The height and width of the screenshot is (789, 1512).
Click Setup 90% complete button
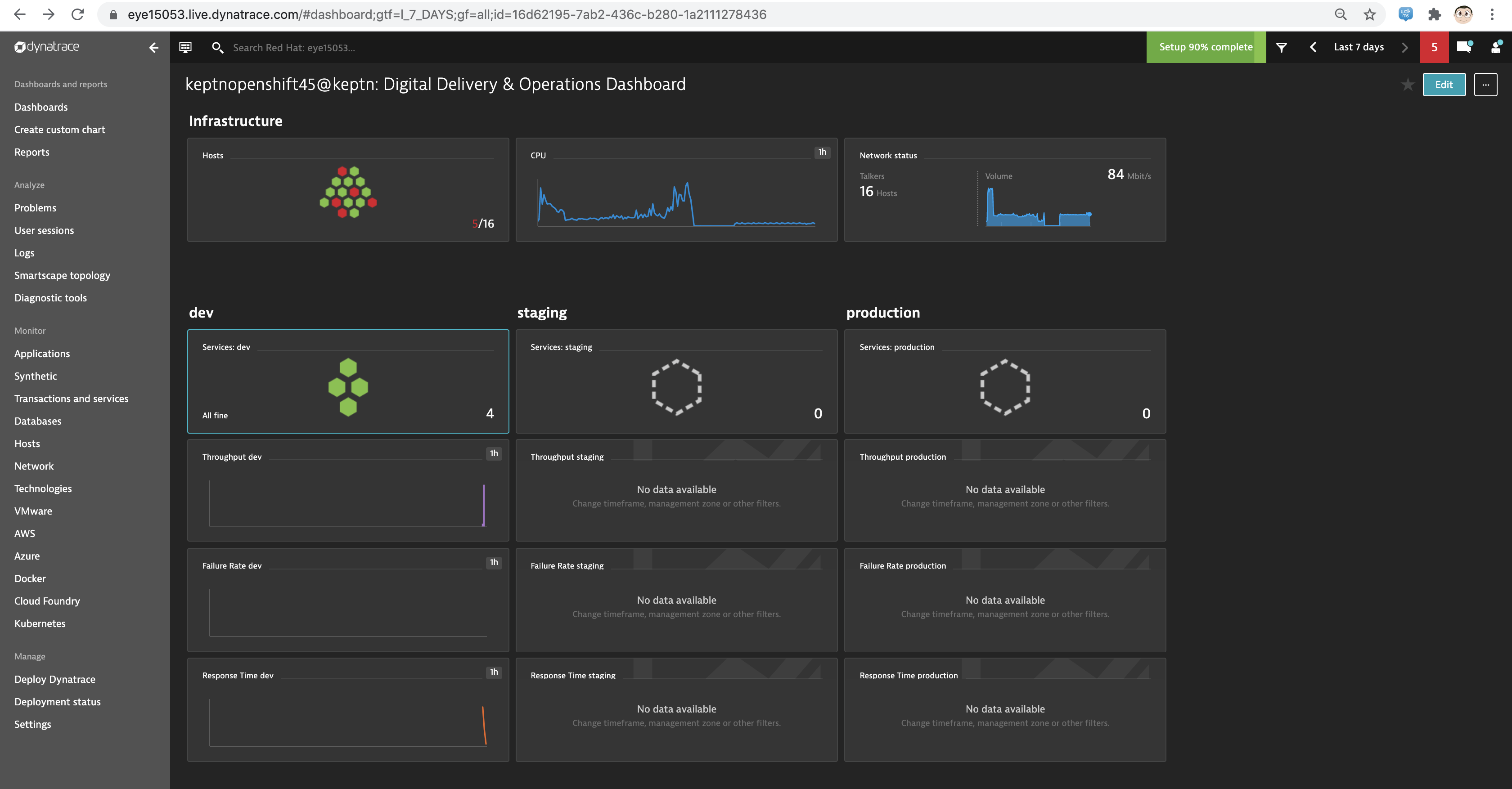click(x=1206, y=48)
